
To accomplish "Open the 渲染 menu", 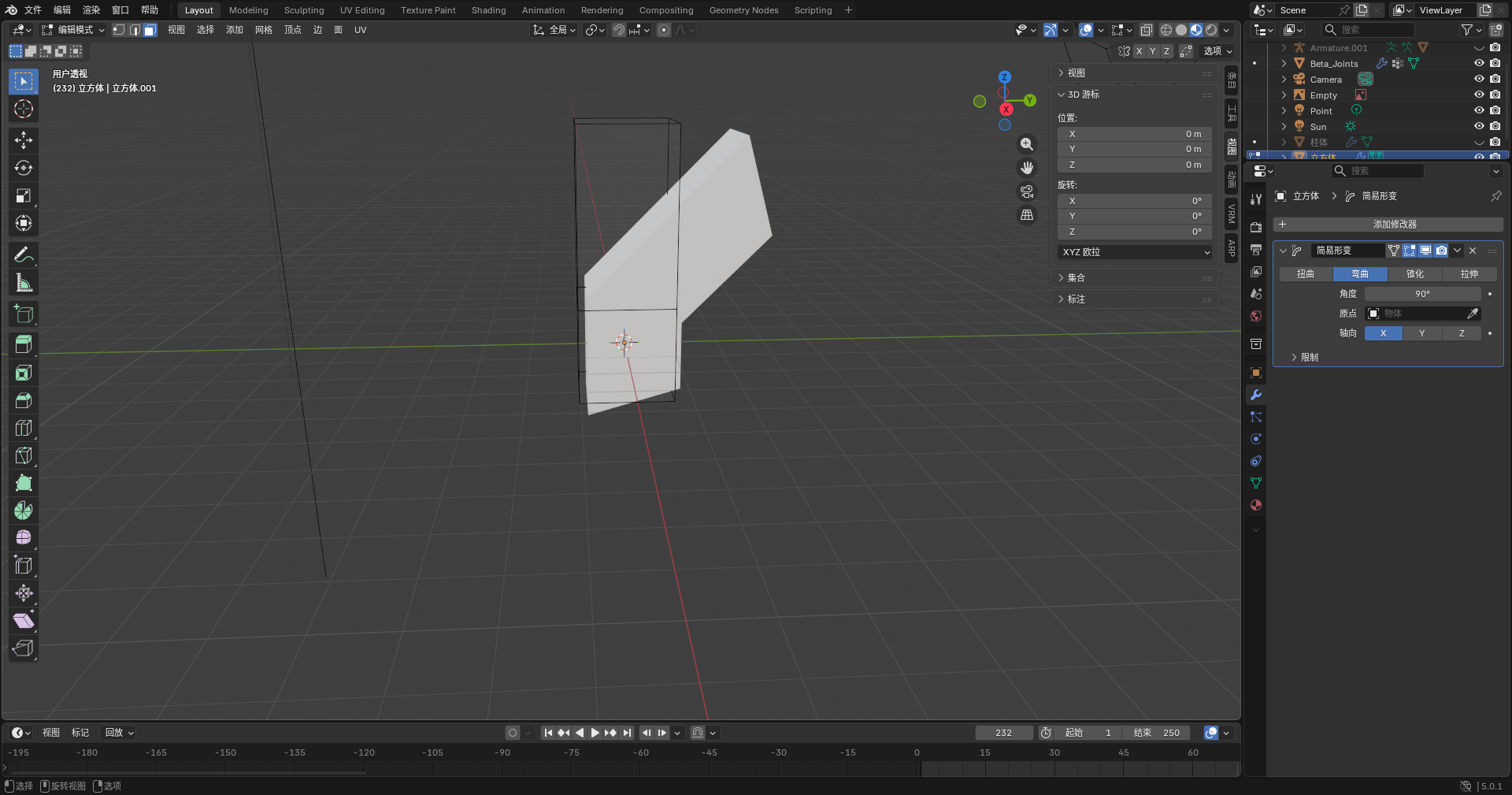I will [x=91, y=10].
